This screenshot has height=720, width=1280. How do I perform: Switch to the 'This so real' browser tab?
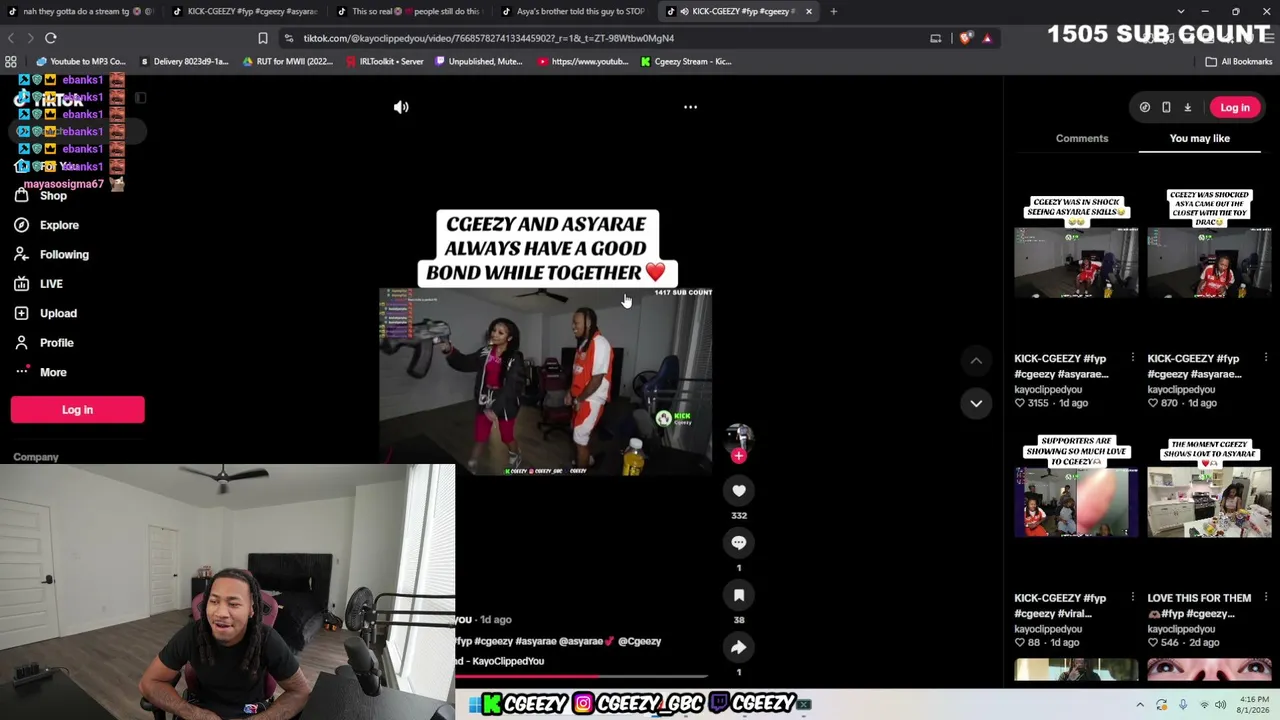(x=411, y=11)
